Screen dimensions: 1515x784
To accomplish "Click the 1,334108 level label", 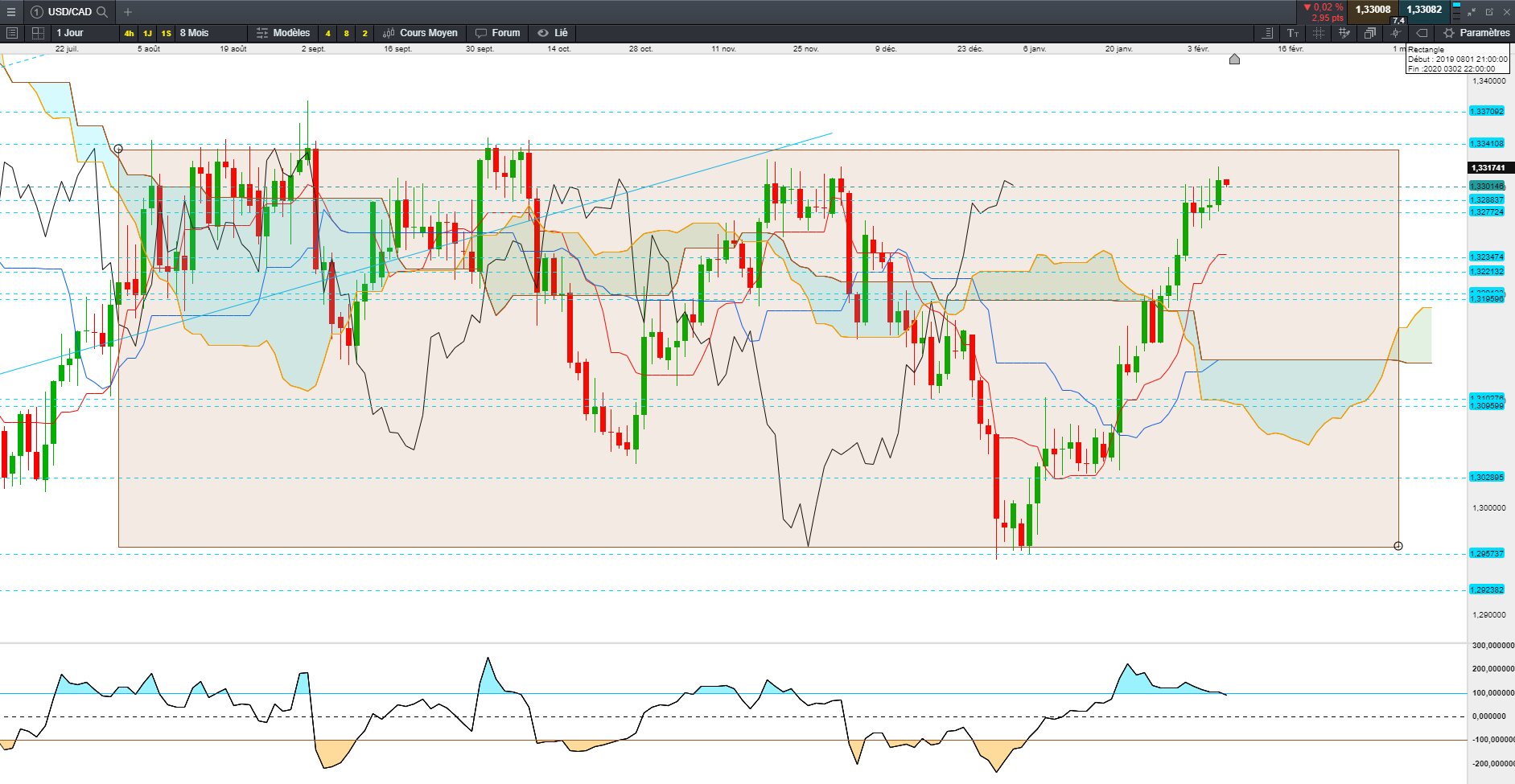I will coord(1487,143).
